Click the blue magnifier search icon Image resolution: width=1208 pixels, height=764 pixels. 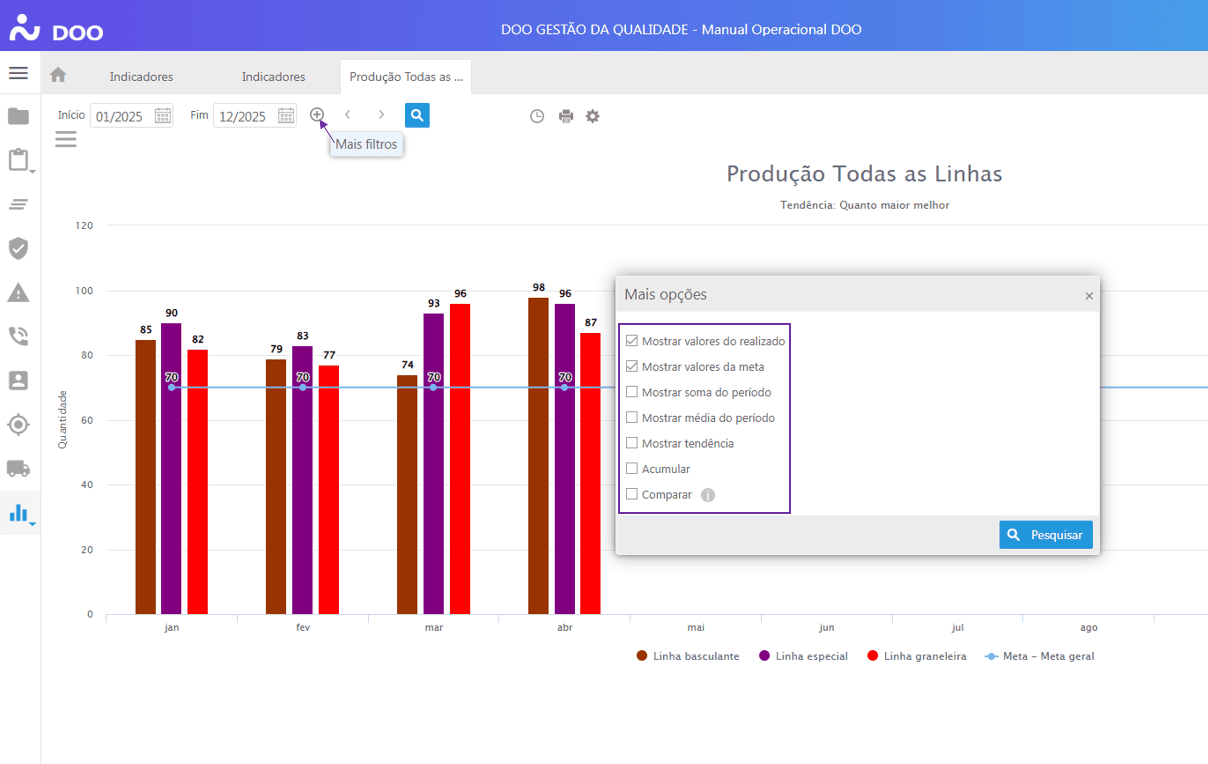coord(417,116)
